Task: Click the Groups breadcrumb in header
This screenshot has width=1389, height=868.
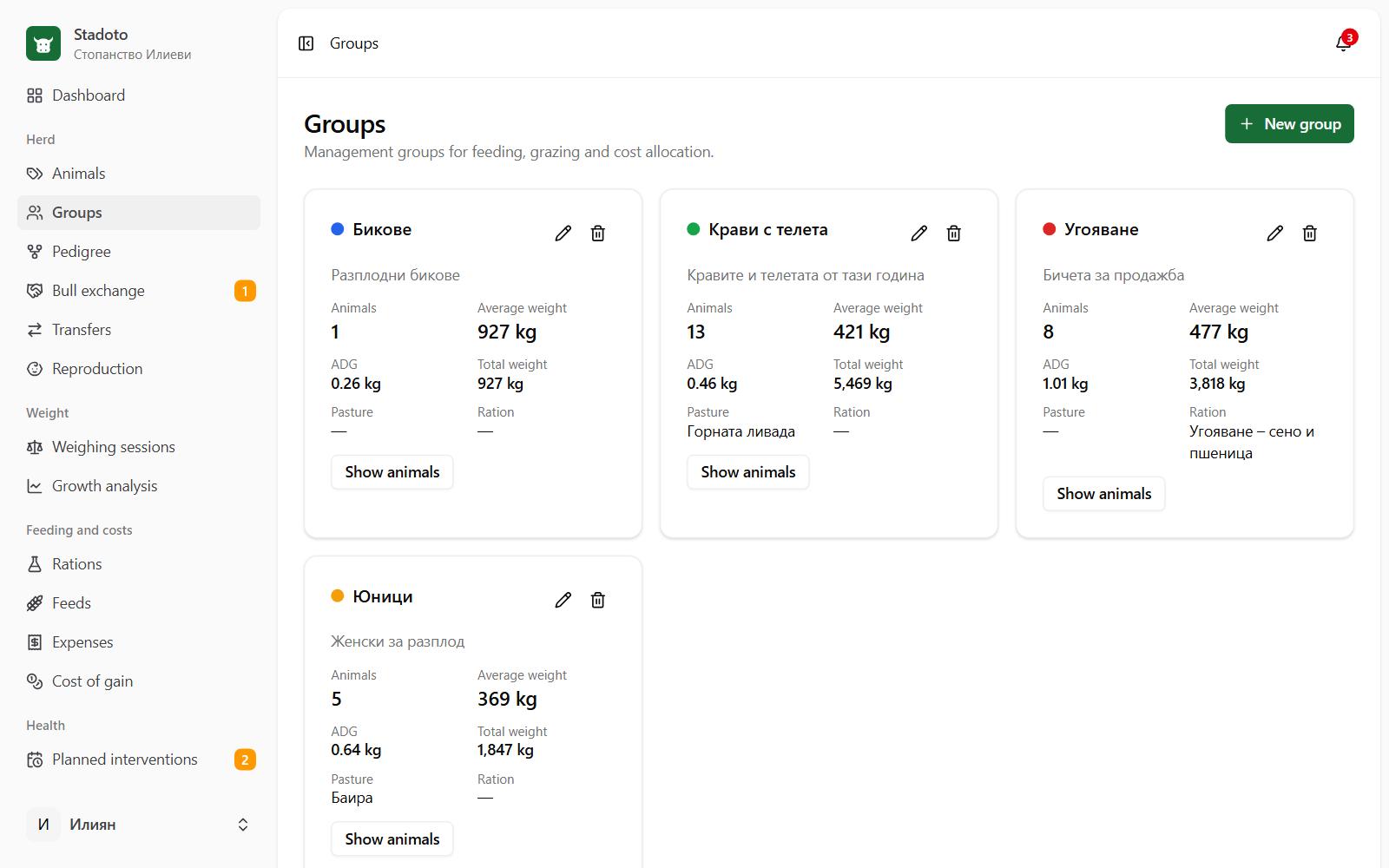Action: [x=354, y=43]
